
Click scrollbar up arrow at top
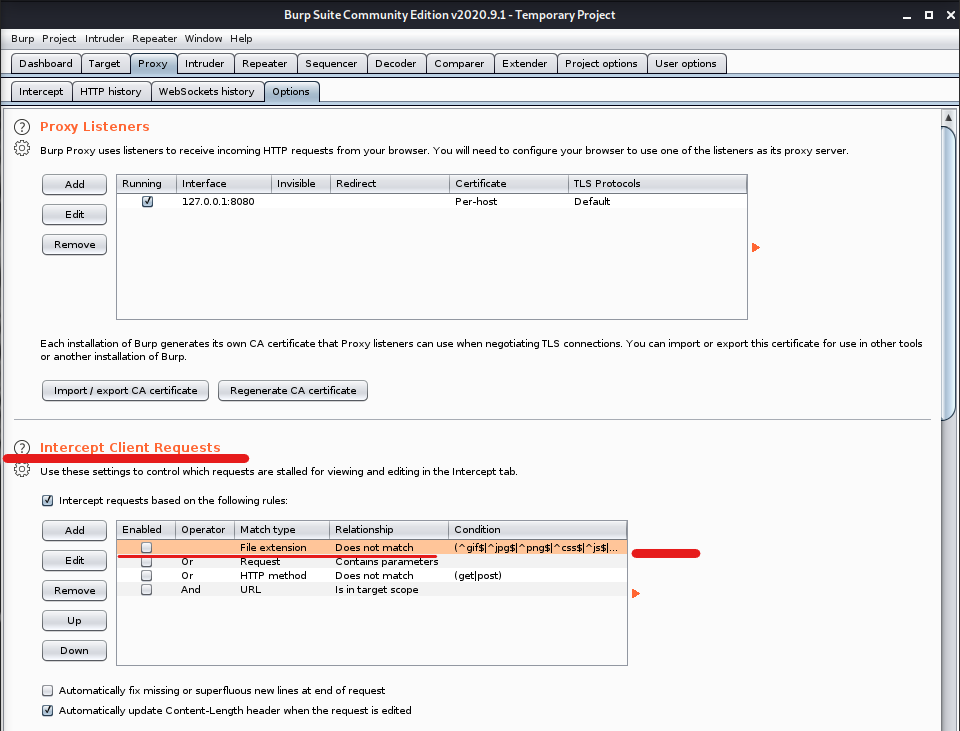[948, 117]
